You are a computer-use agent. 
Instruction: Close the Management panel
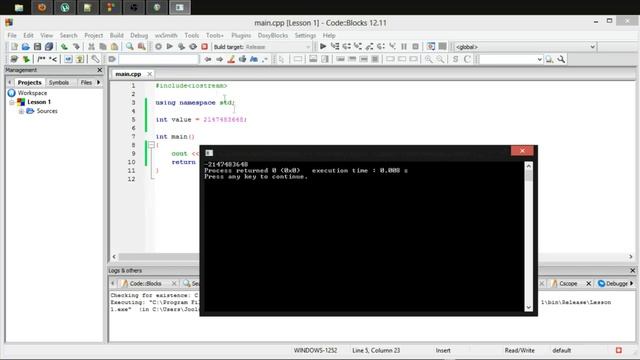click(100, 70)
